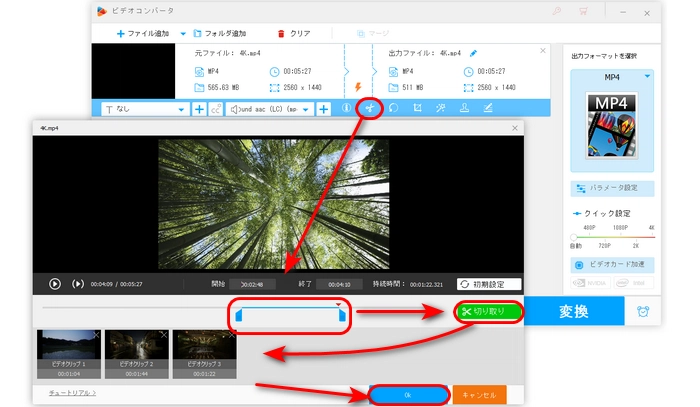
Task: Confirm trimming with the Ok button
Action: point(408,394)
